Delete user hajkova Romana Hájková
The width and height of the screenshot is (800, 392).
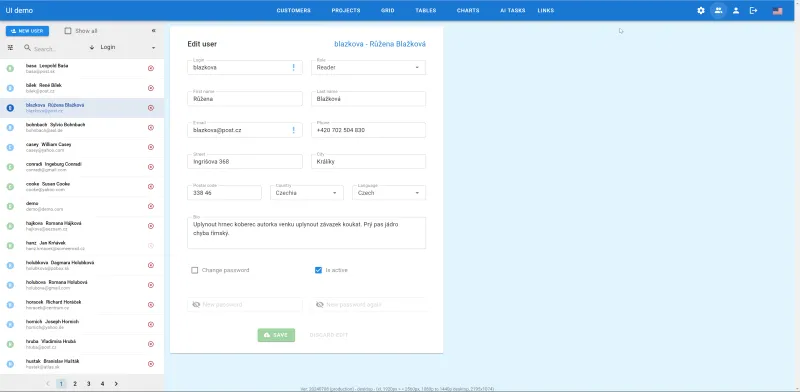click(151, 226)
